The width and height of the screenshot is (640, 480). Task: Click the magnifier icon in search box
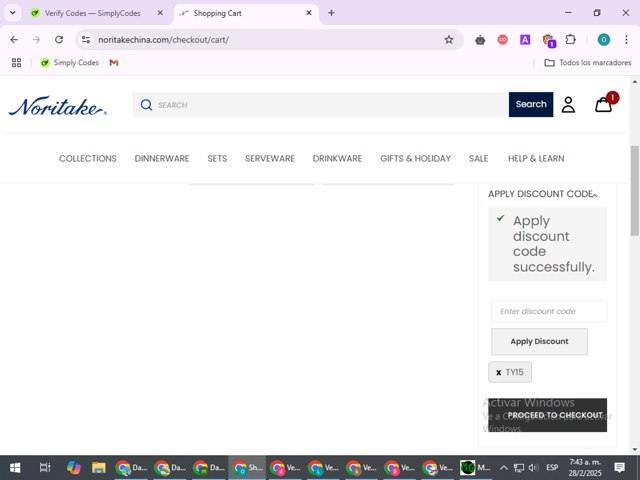tap(146, 105)
